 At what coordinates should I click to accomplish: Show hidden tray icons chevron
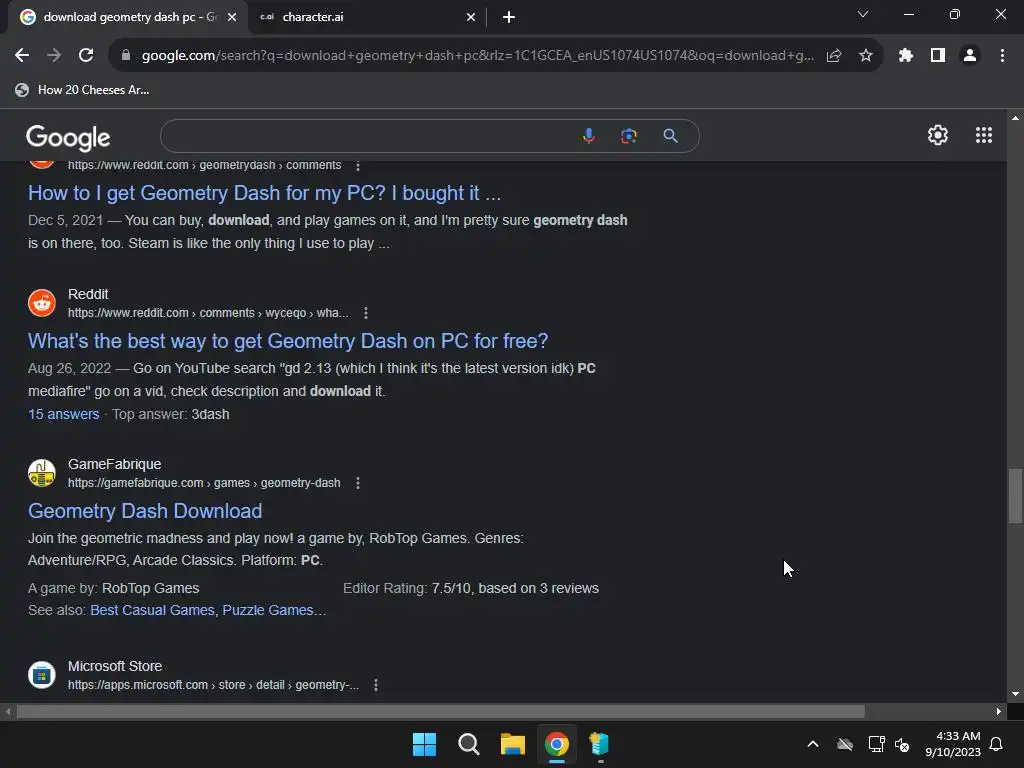(x=813, y=744)
